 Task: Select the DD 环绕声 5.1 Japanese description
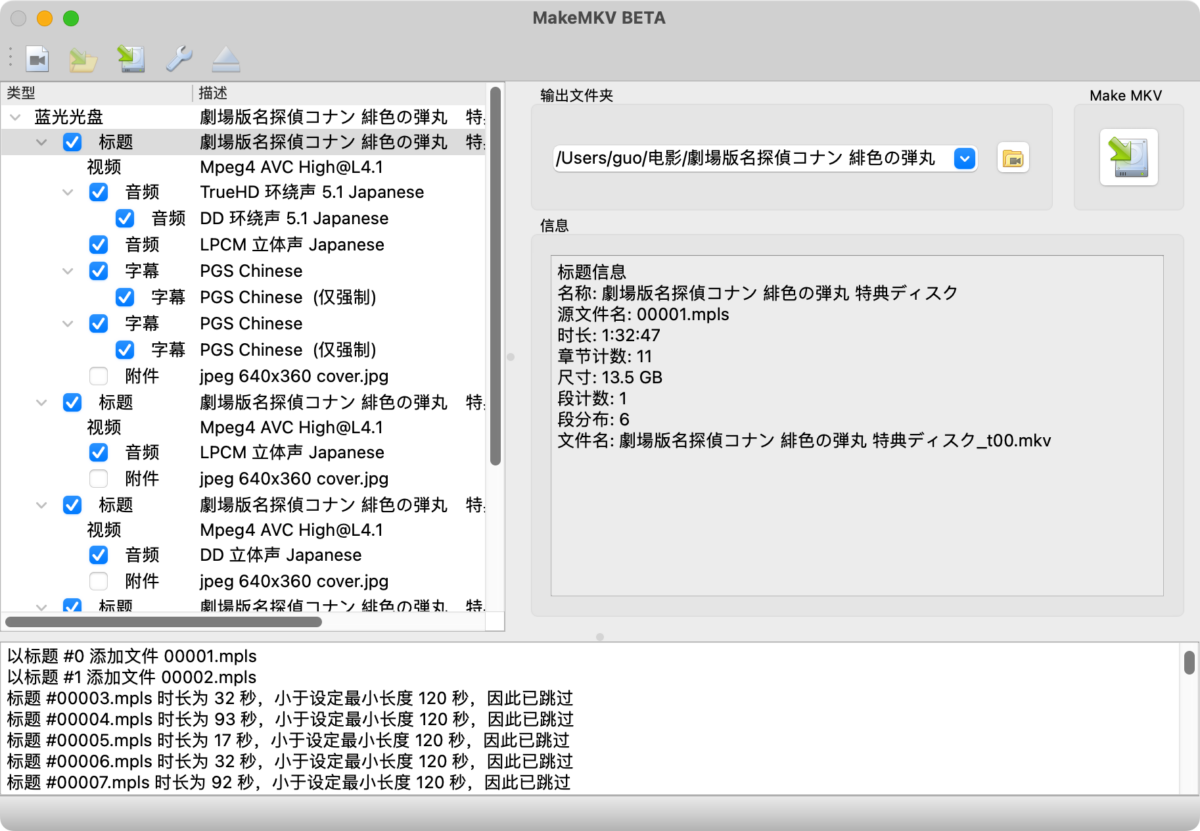pyautogui.click(x=294, y=218)
